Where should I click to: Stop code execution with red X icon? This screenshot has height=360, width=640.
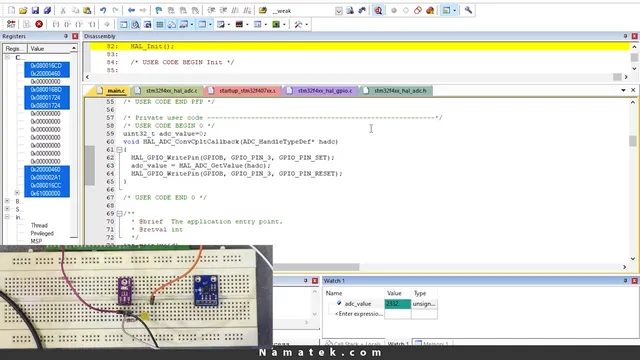point(39,24)
